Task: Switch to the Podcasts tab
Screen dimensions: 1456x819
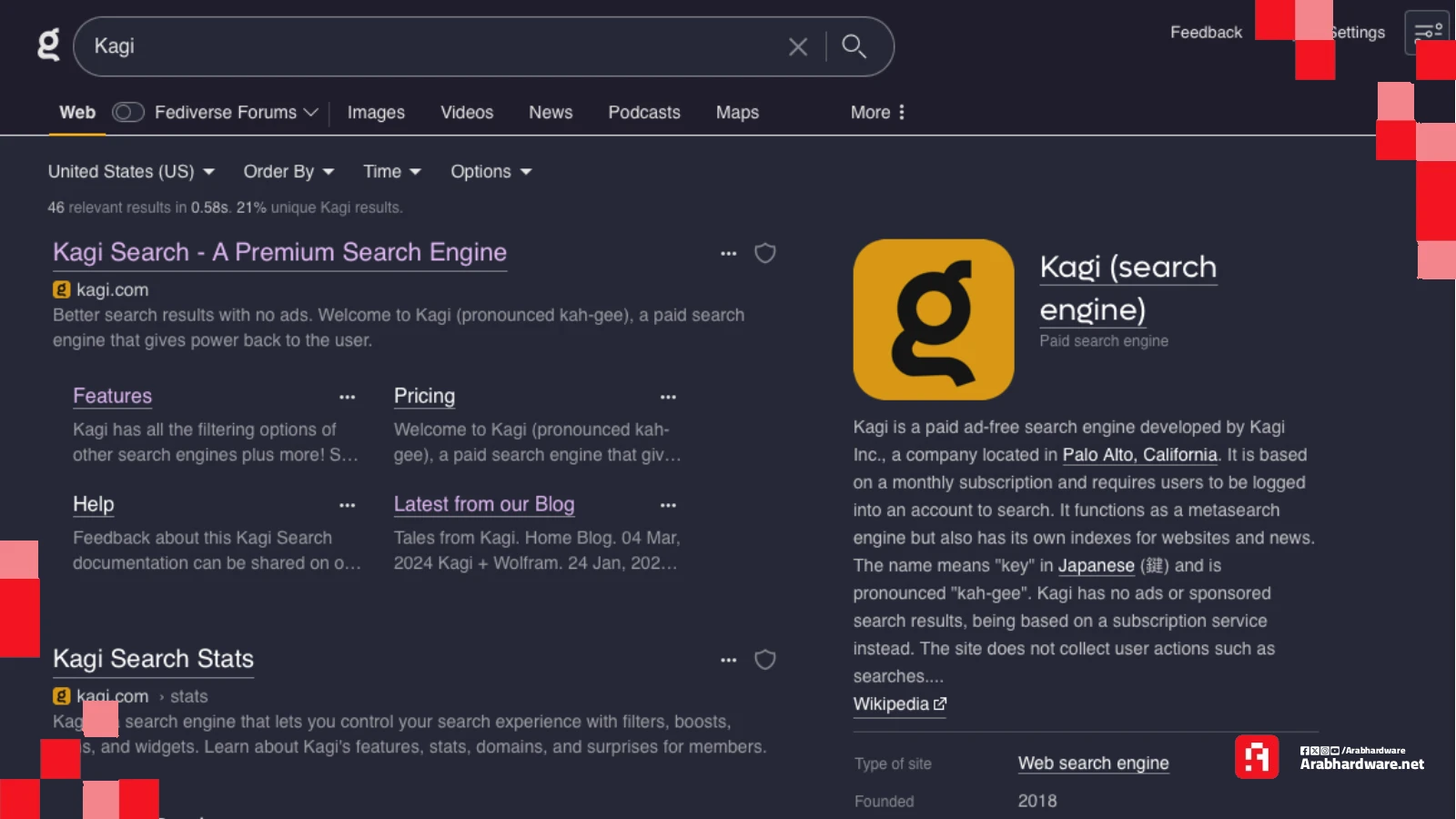Action: [x=644, y=112]
